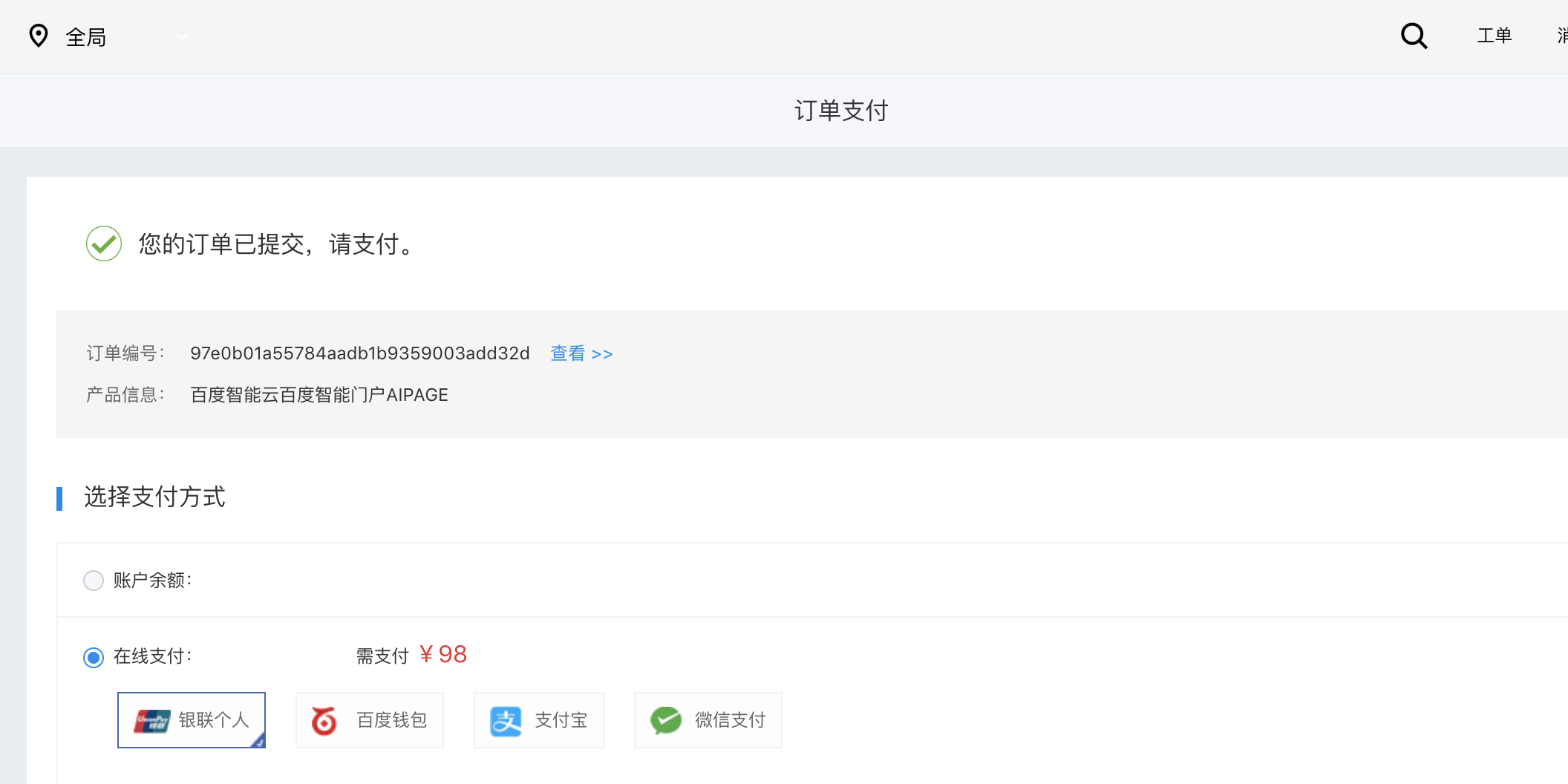Click the location pin icon beside 全局
The image size is (1568, 784).
pyautogui.click(x=39, y=36)
